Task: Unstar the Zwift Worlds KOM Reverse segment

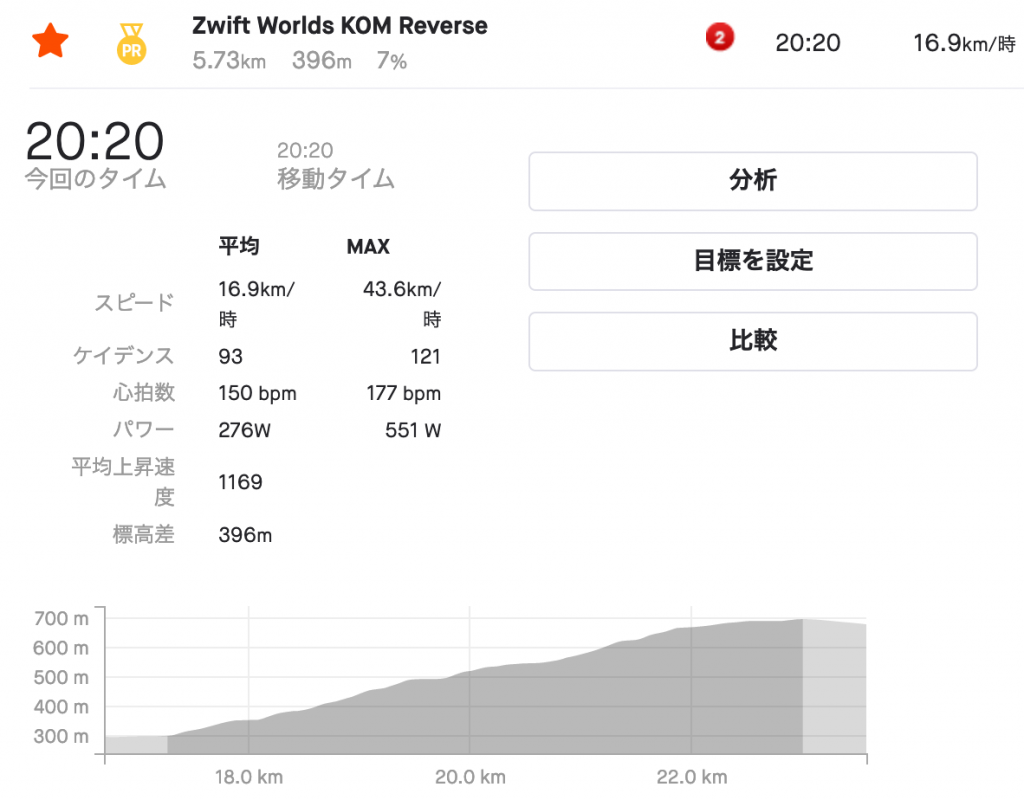Action: point(50,43)
